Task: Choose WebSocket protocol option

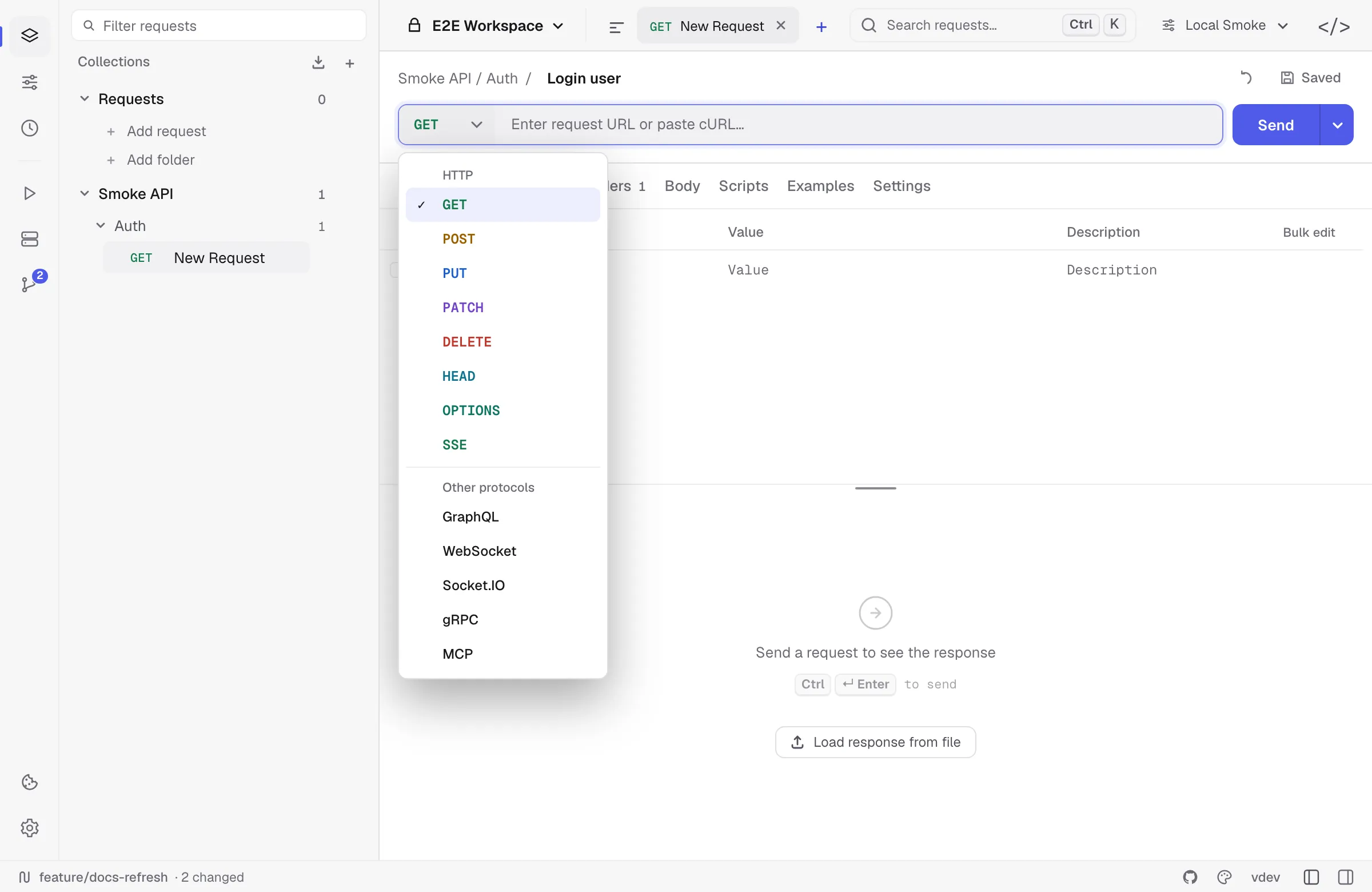Action: [x=502, y=551]
